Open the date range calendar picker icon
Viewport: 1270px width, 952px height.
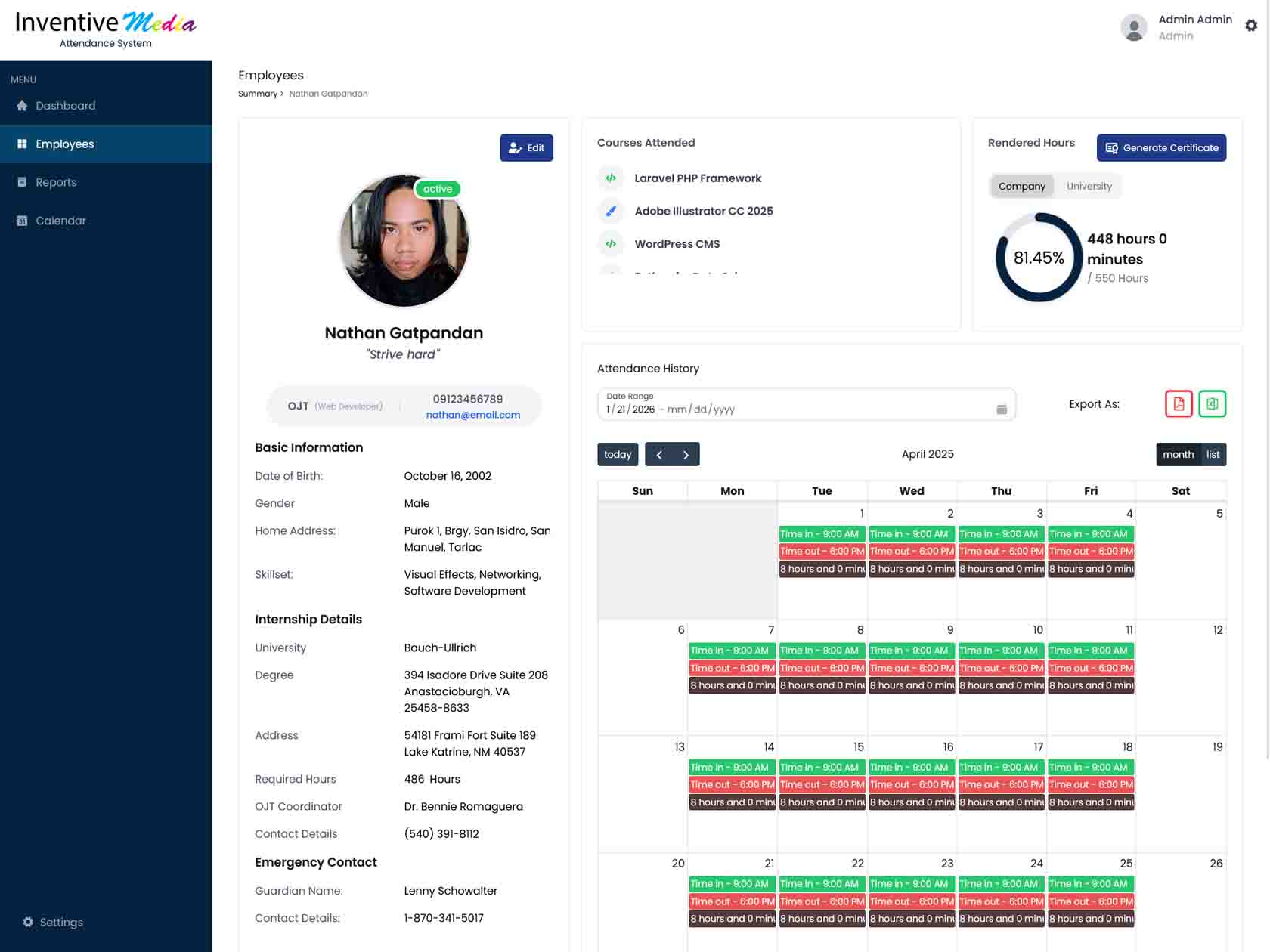coord(1002,410)
